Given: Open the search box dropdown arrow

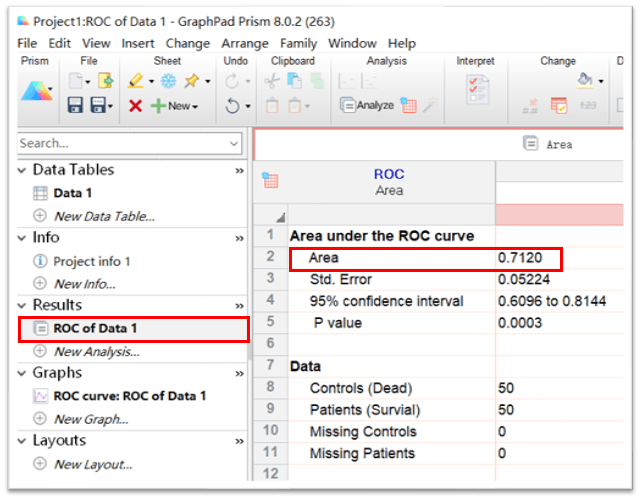Looking at the screenshot, I should click(x=234, y=144).
